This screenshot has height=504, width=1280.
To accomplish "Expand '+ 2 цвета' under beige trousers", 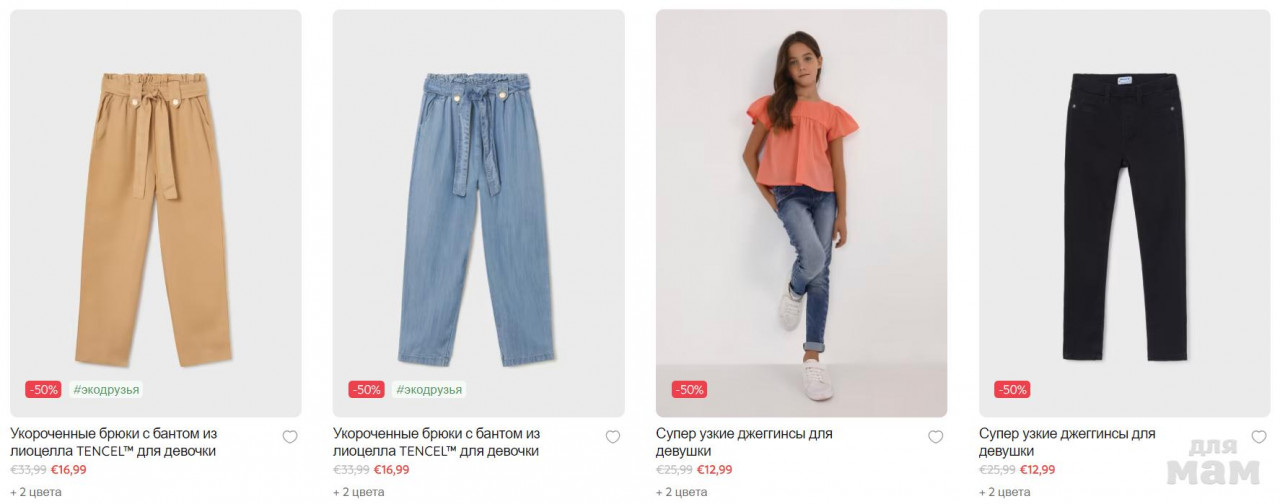I will coord(36,492).
